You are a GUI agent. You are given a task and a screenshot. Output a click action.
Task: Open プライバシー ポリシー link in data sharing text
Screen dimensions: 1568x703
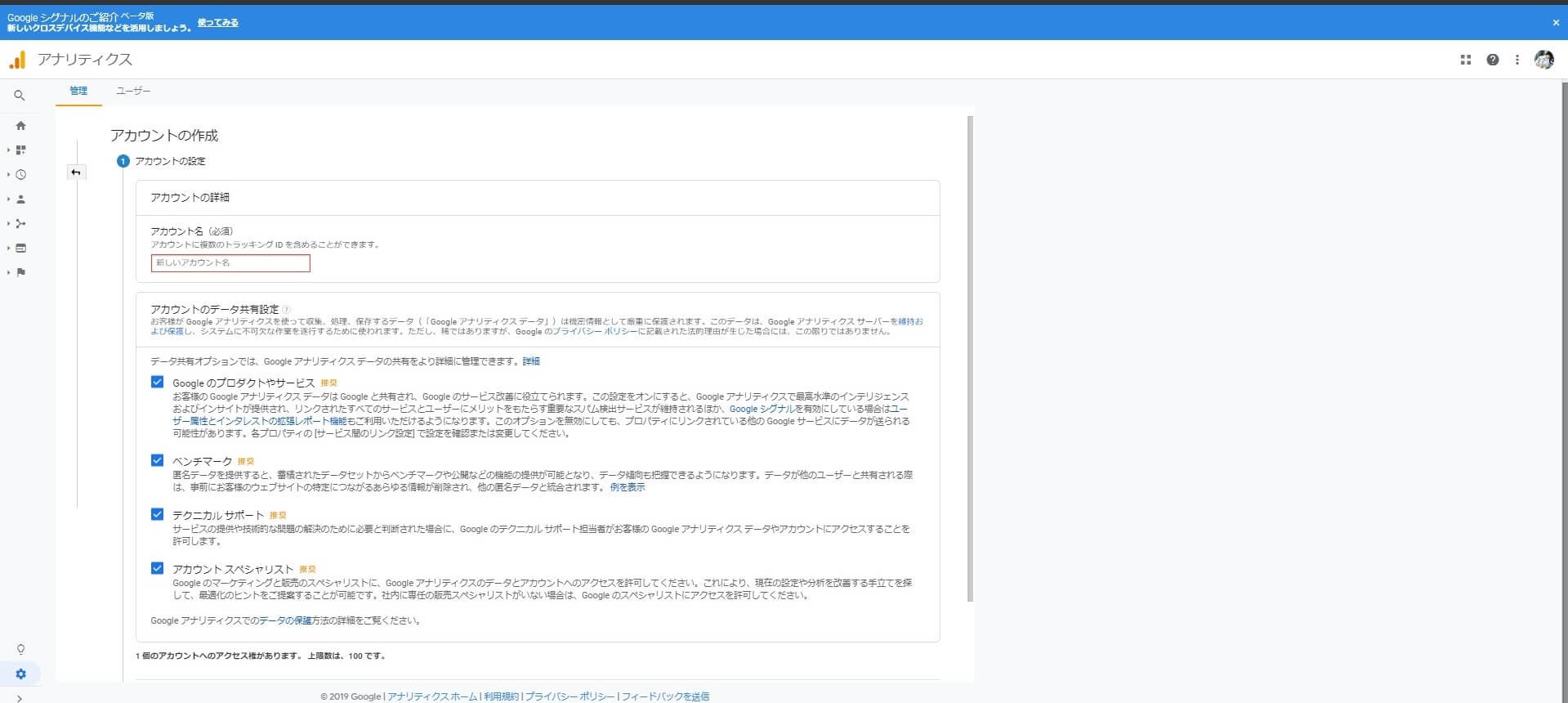[x=595, y=332]
